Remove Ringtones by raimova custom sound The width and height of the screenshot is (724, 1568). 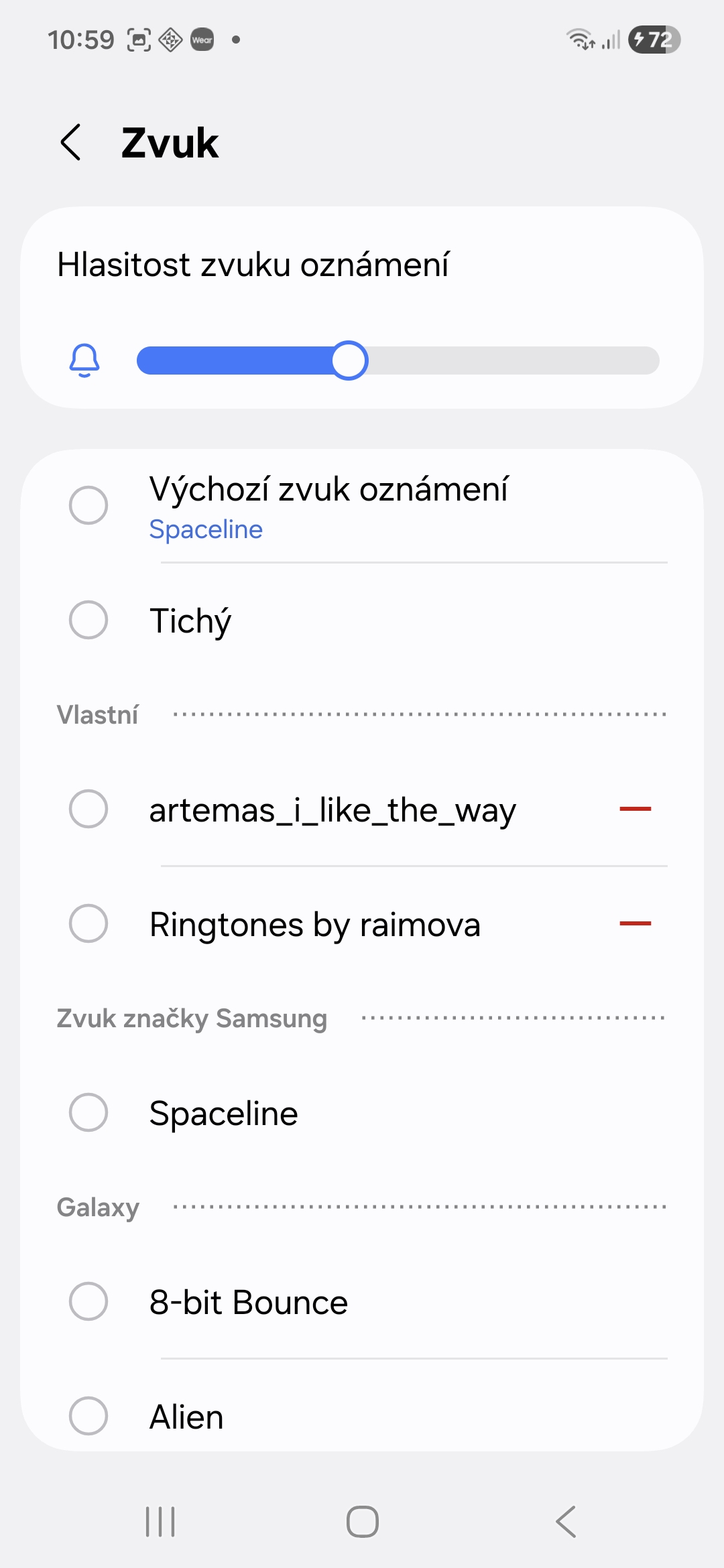click(x=635, y=923)
